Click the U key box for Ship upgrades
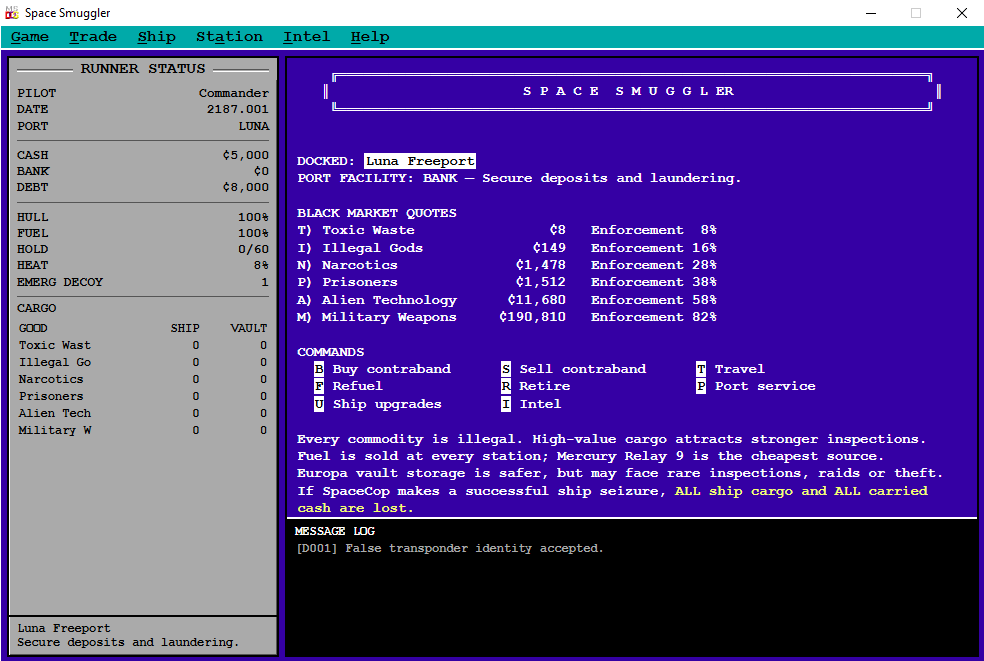The height and width of the screenshot is (661, 984). (x=319, y=404)
